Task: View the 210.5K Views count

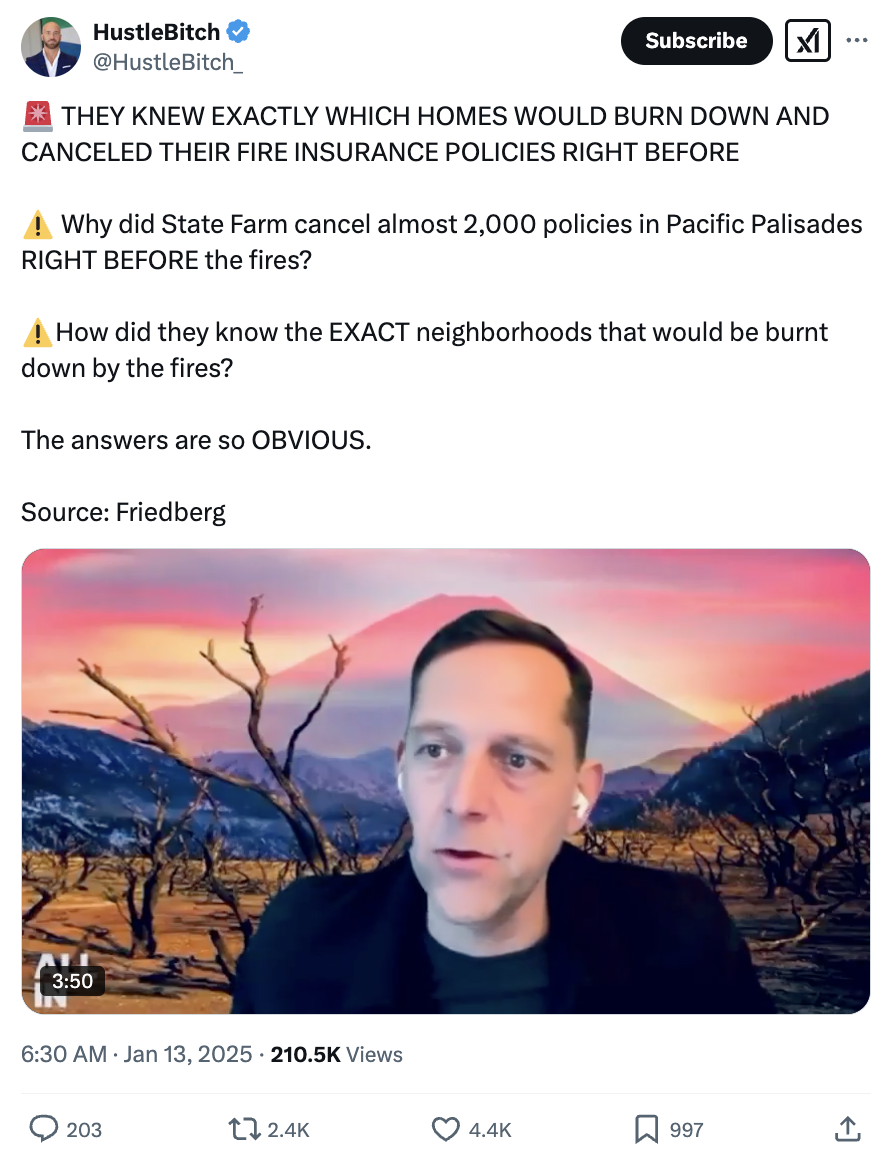Action: pos(336,1054)
